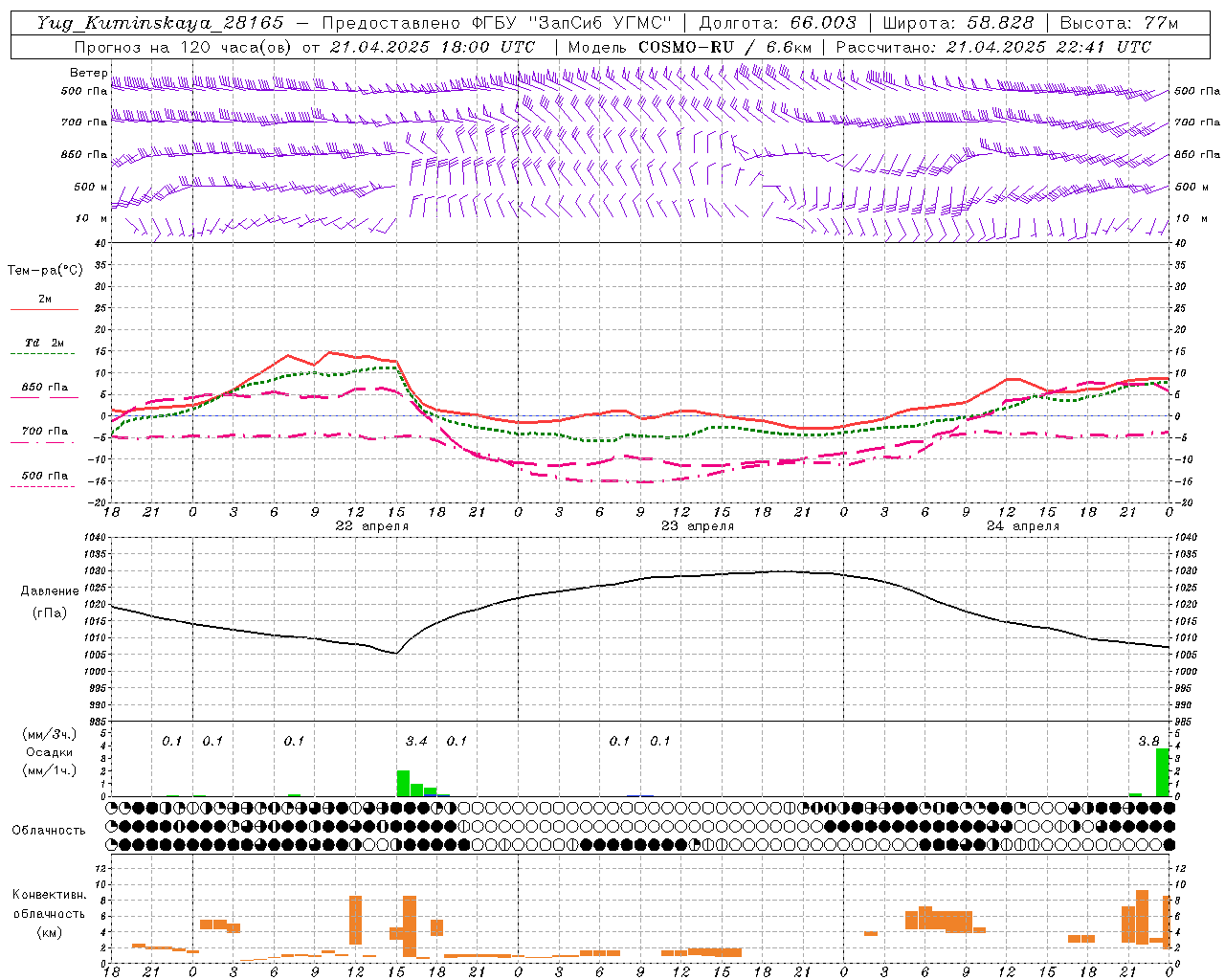Click the wind panel label 'Ветер'
The image size is (1225, 980).
[x=88, y=73]
